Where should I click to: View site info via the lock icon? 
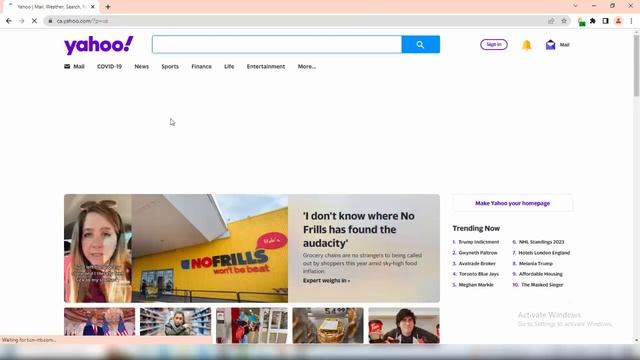pyautogui.click(x=50, y=21)
